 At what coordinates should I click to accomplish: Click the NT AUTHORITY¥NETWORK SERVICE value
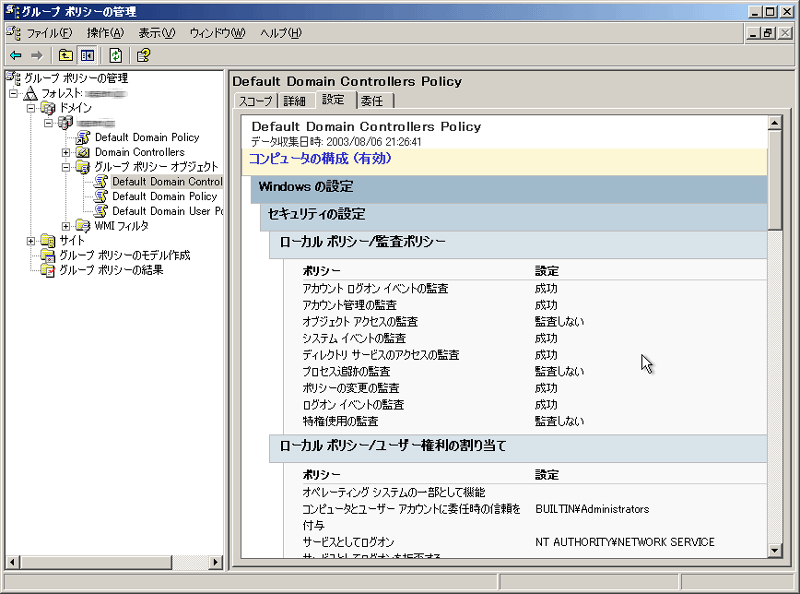tap(625, 542)
